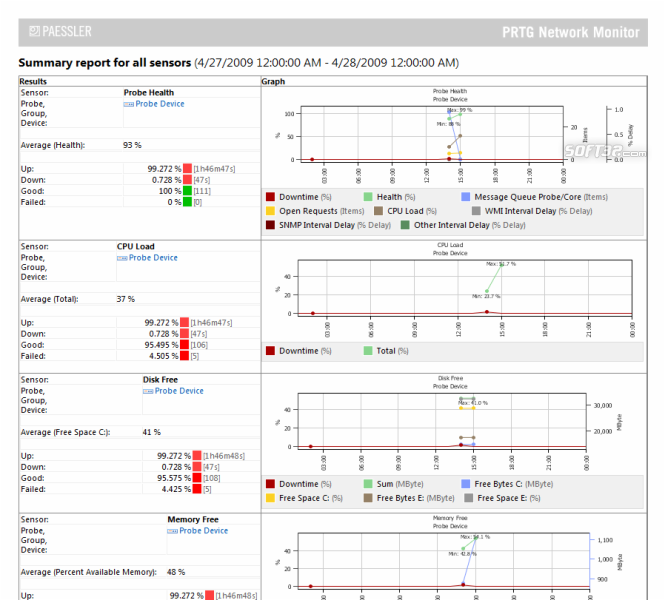Click Probe Health uptime [1h46m47s]
Screen dimensions: 665x600
214,169
